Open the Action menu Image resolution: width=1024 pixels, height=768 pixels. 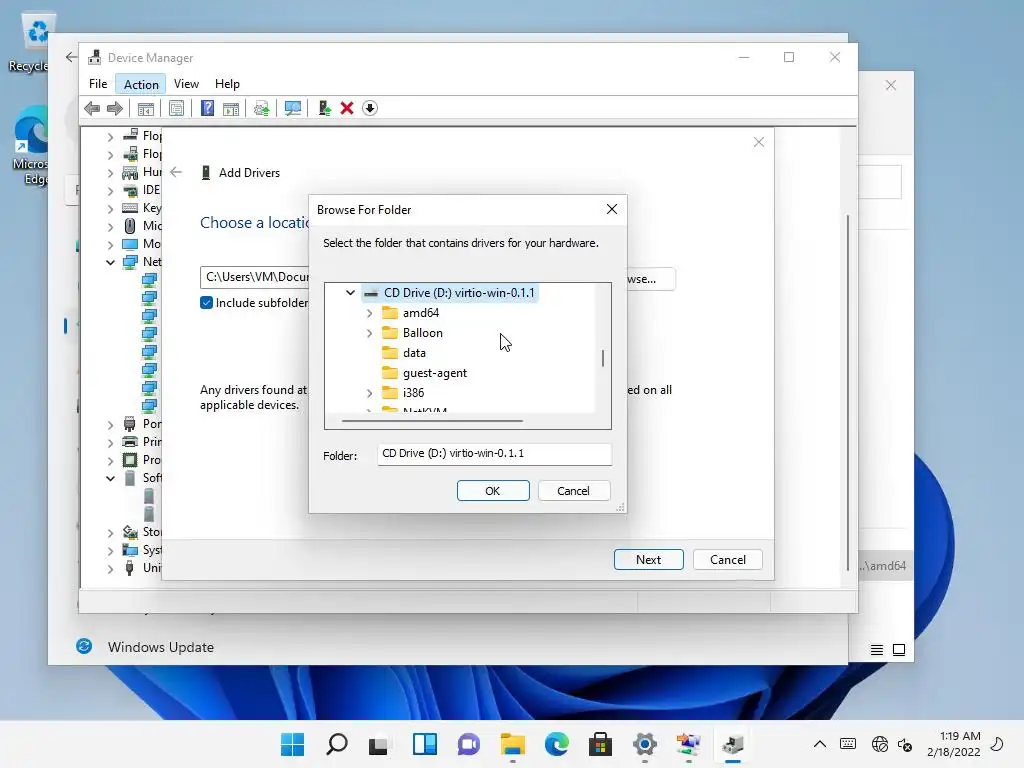tap(141, 84)
